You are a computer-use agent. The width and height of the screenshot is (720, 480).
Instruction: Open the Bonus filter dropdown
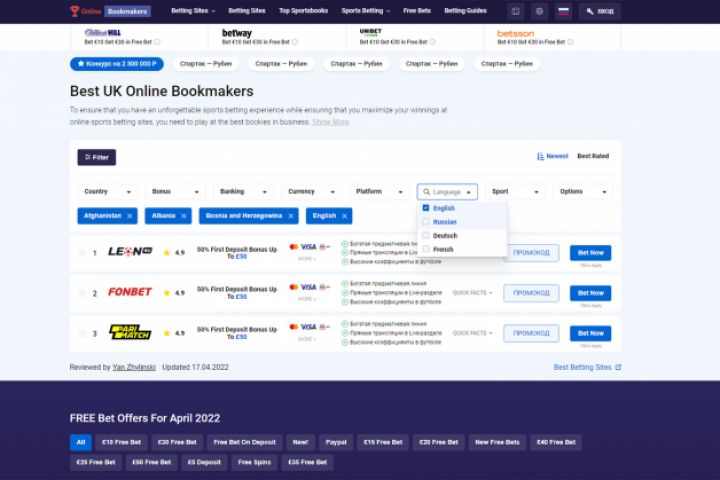pos(175,192)
